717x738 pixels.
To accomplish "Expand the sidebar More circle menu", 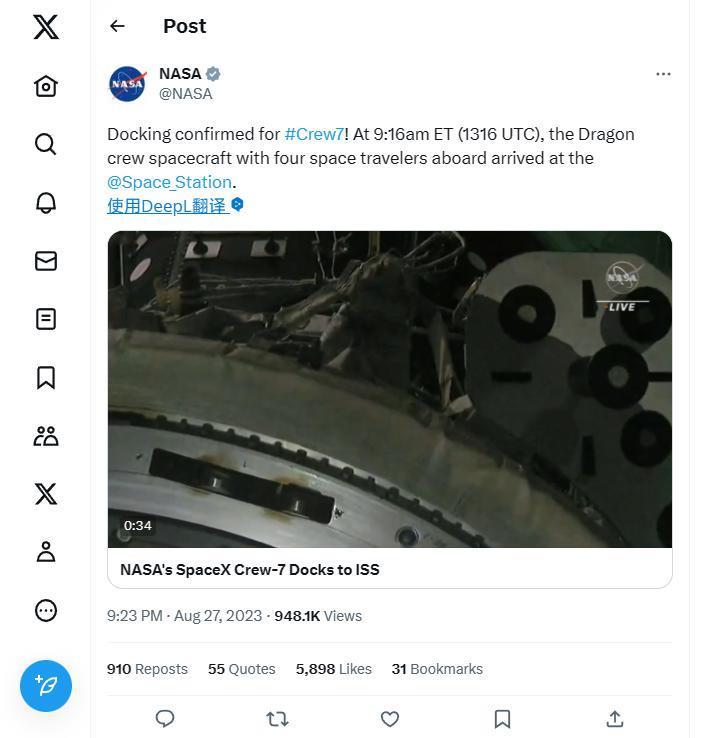I will 46,610.
